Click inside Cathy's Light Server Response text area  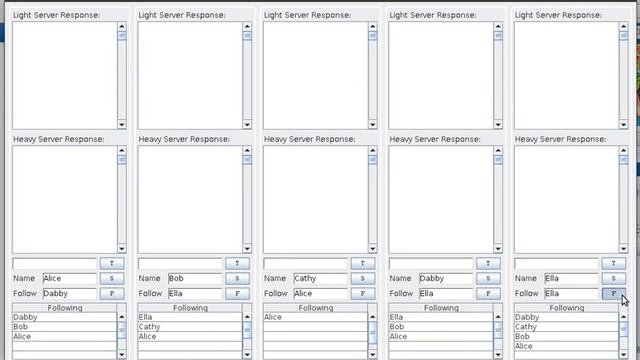point(316,76)
